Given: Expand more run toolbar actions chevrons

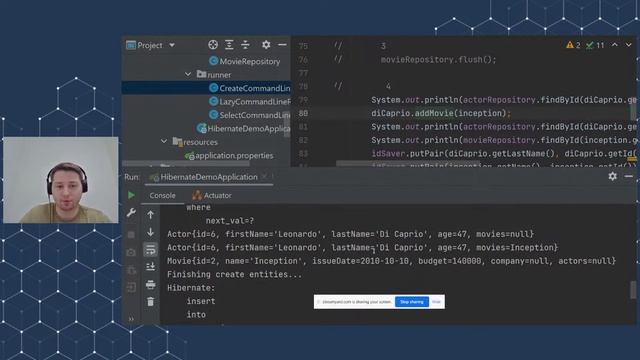Looking at the screenshot, I should [x=131, y=319].
